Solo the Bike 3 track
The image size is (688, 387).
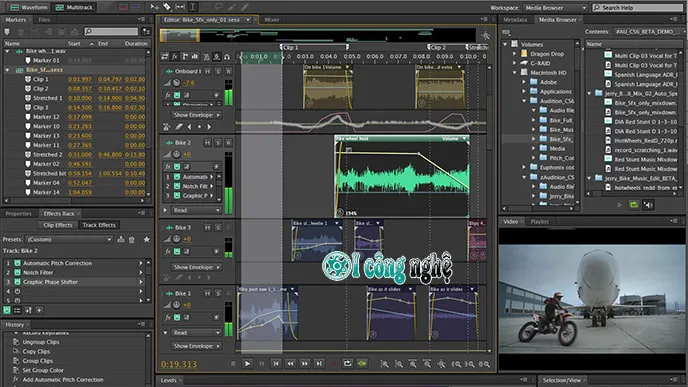tap(218, 227)
